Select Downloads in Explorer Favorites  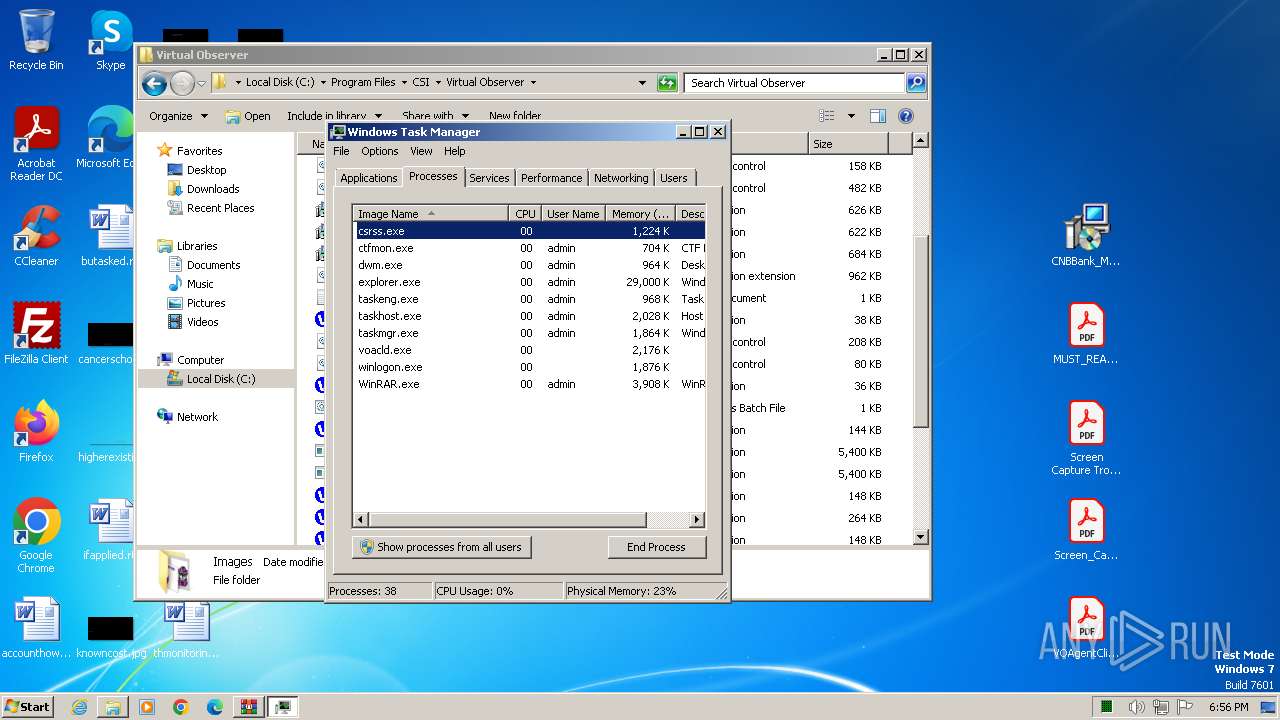tap(213, 189)
